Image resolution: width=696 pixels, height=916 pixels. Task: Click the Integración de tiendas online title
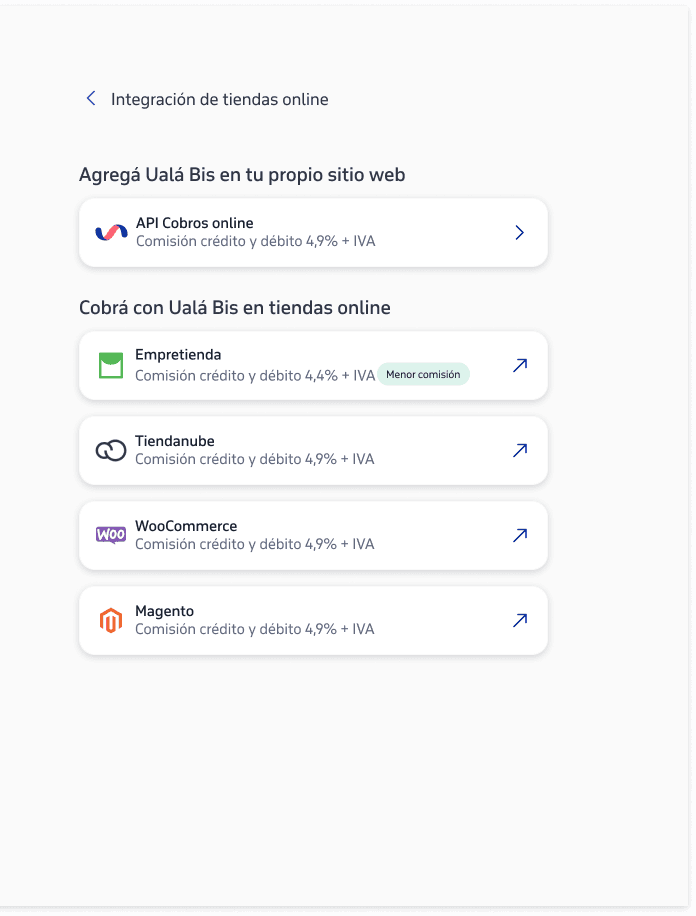coord(220,99)
